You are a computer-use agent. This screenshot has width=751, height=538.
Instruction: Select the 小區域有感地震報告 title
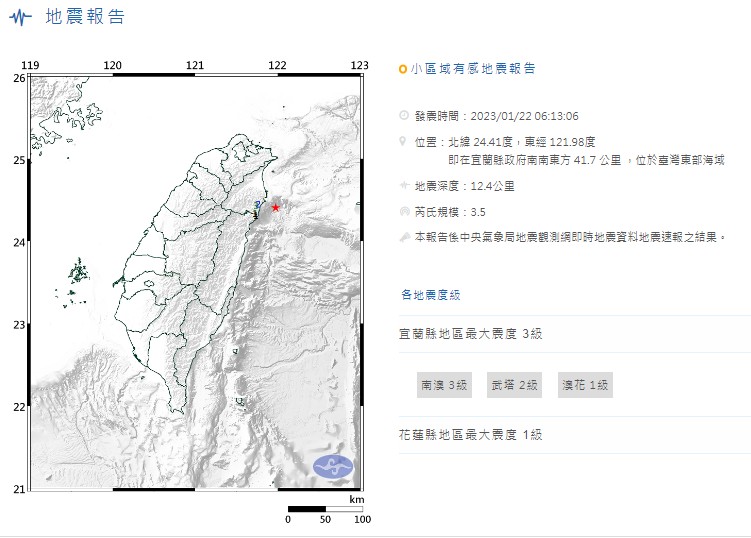(473, 69)
